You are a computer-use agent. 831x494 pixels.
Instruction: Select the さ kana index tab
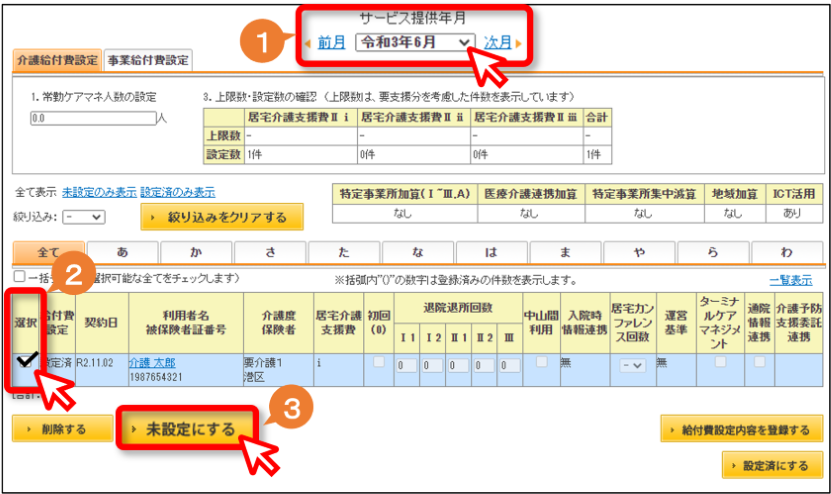[x=270, y=252]
